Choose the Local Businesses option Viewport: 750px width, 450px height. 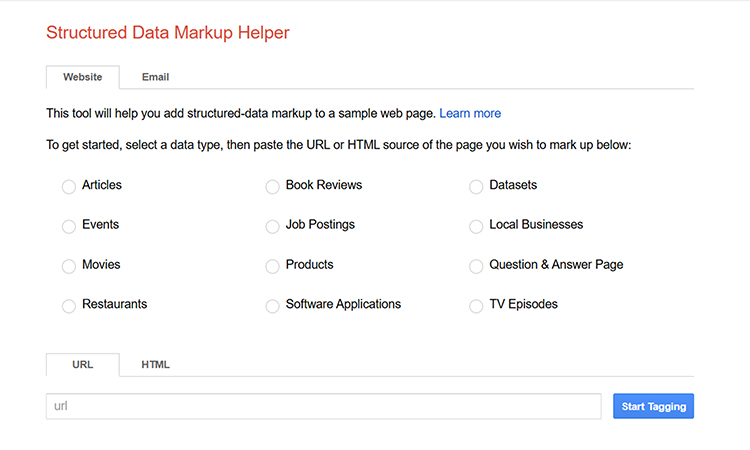coord(476,227)
